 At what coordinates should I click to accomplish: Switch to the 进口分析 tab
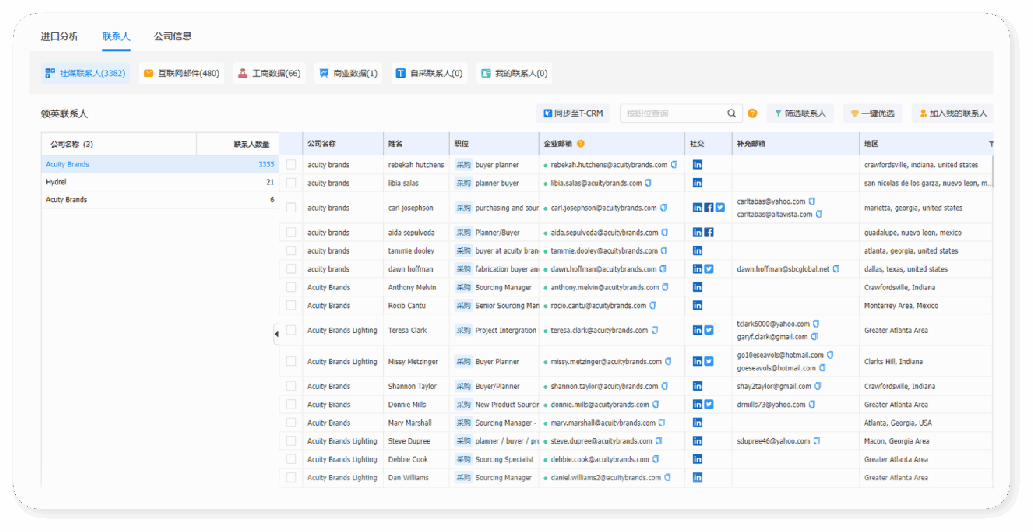click(59, 36)
